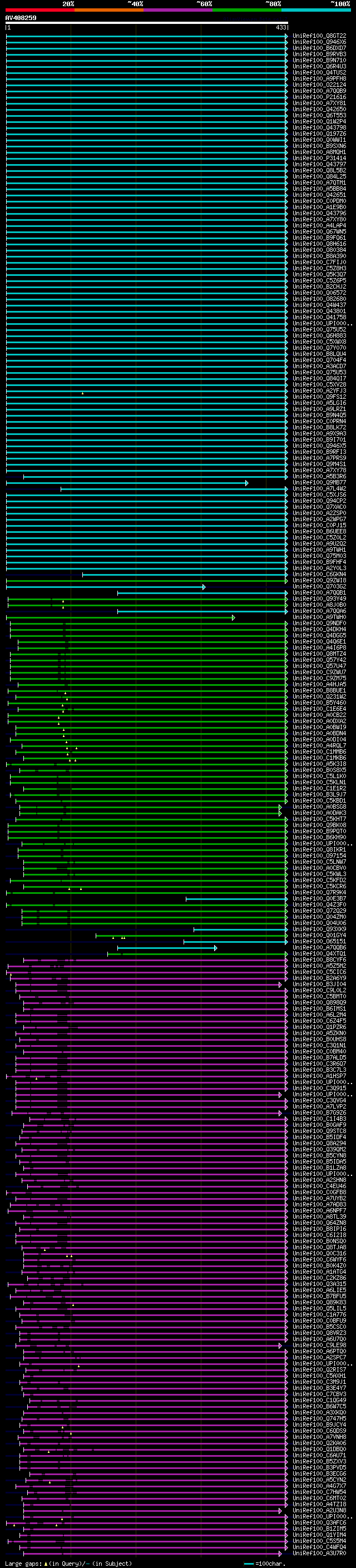356x1568 pixels.
Task: Click the red 20% identity scale segment
Action: tap(39, 10)
